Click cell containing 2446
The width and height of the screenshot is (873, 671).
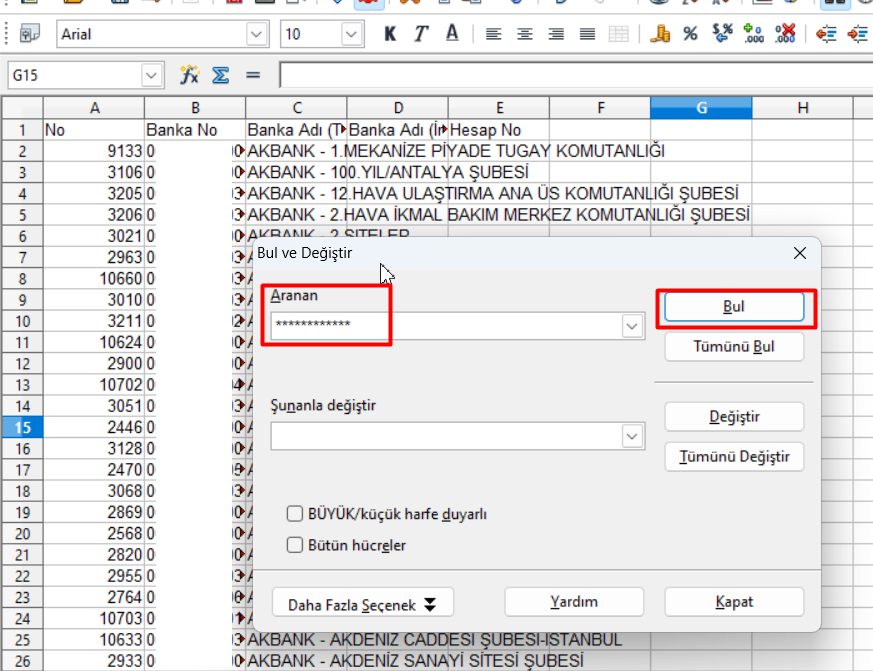(x=94, y=427)
